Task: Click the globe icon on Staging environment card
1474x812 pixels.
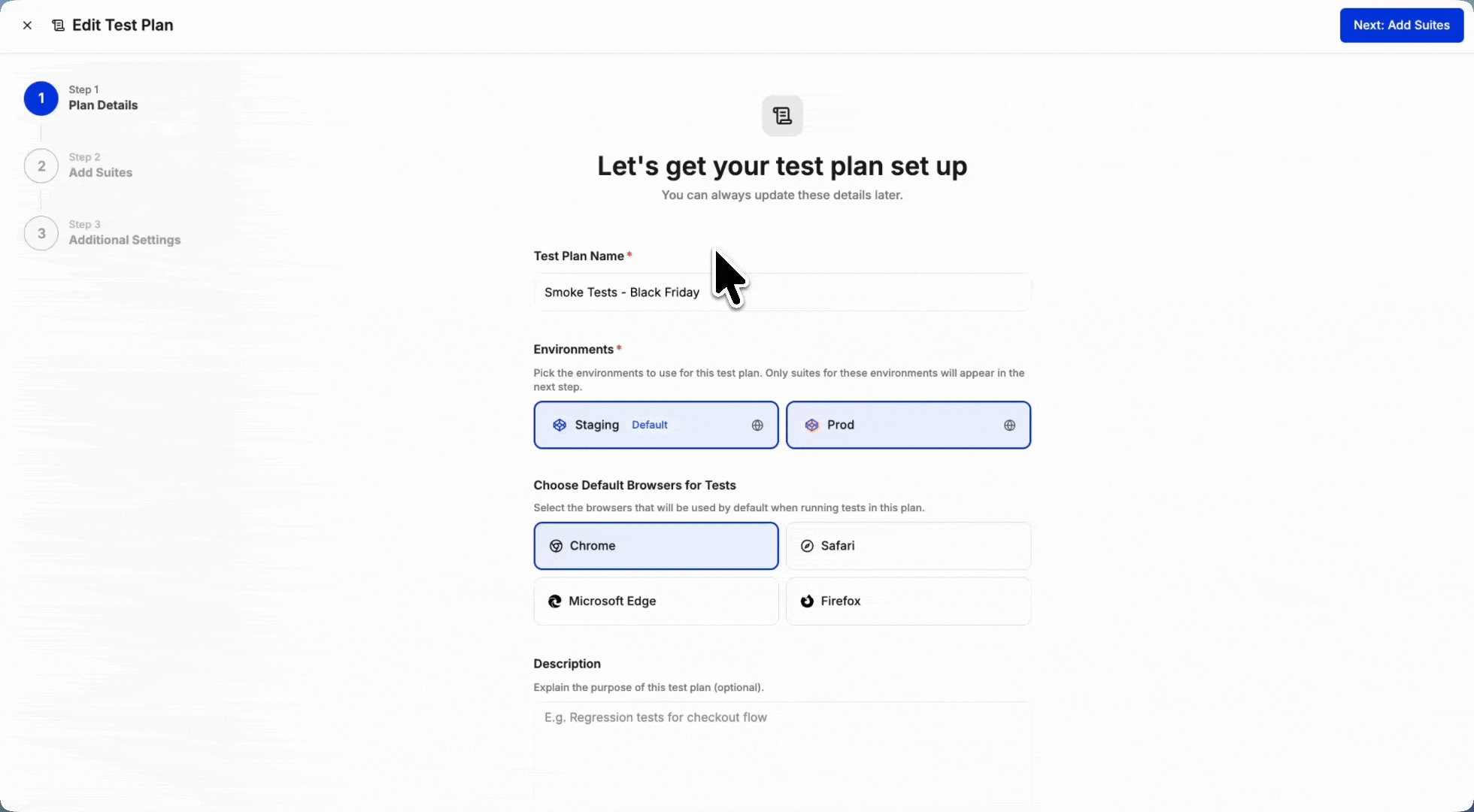Action: [757, 425]
